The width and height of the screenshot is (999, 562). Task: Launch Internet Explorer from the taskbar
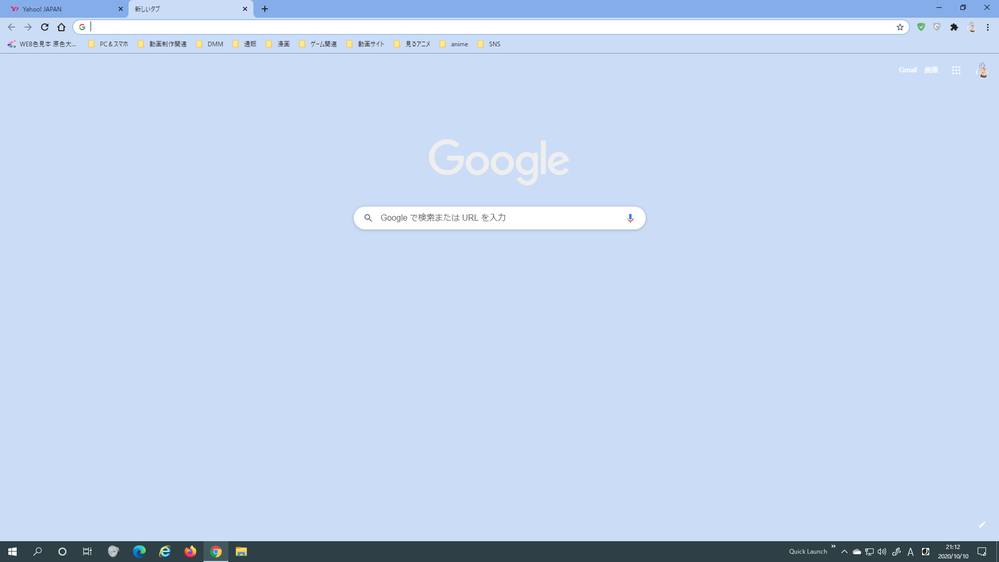coord(164,551)
